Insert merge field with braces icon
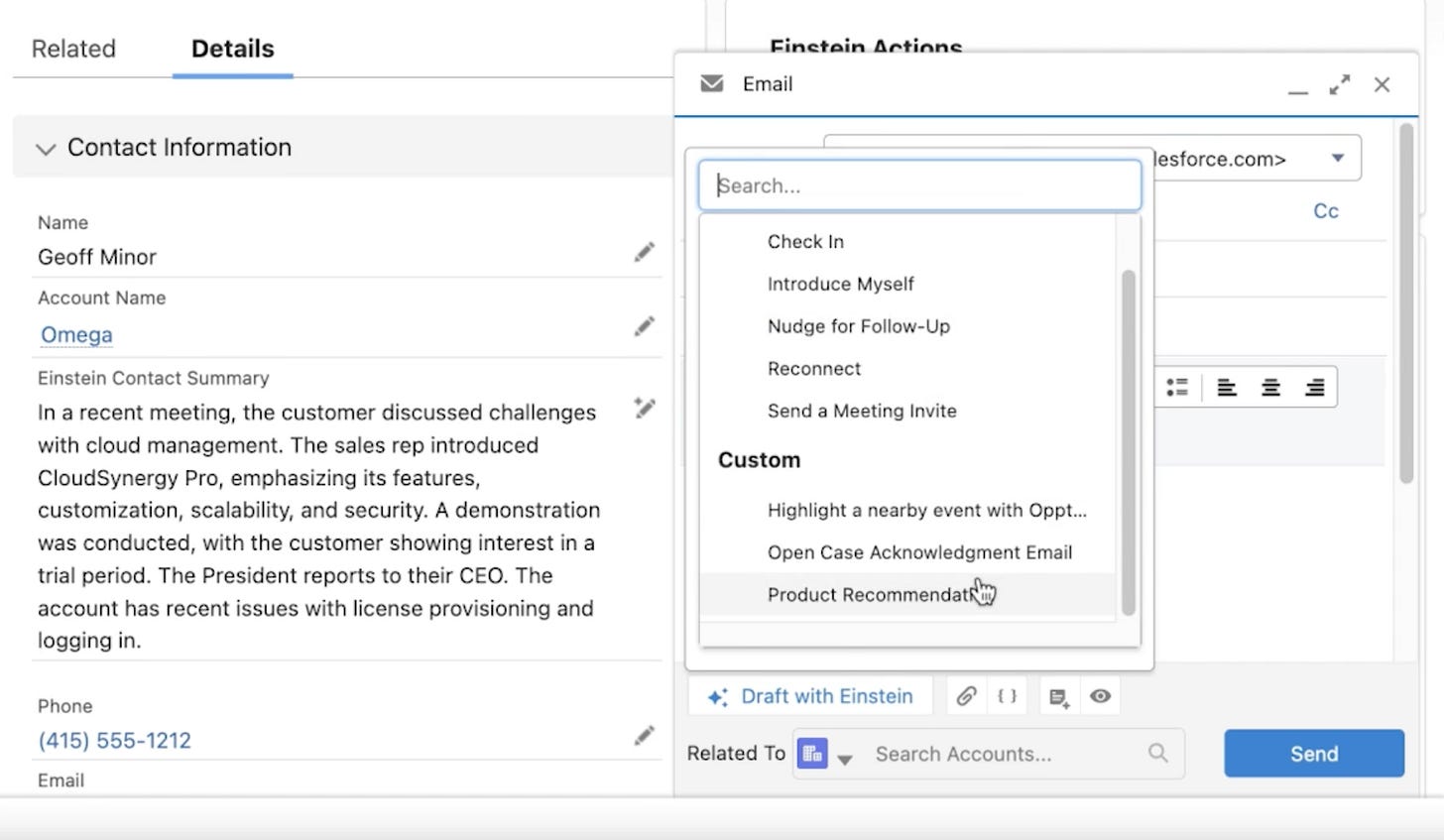 coord(1007,696)
